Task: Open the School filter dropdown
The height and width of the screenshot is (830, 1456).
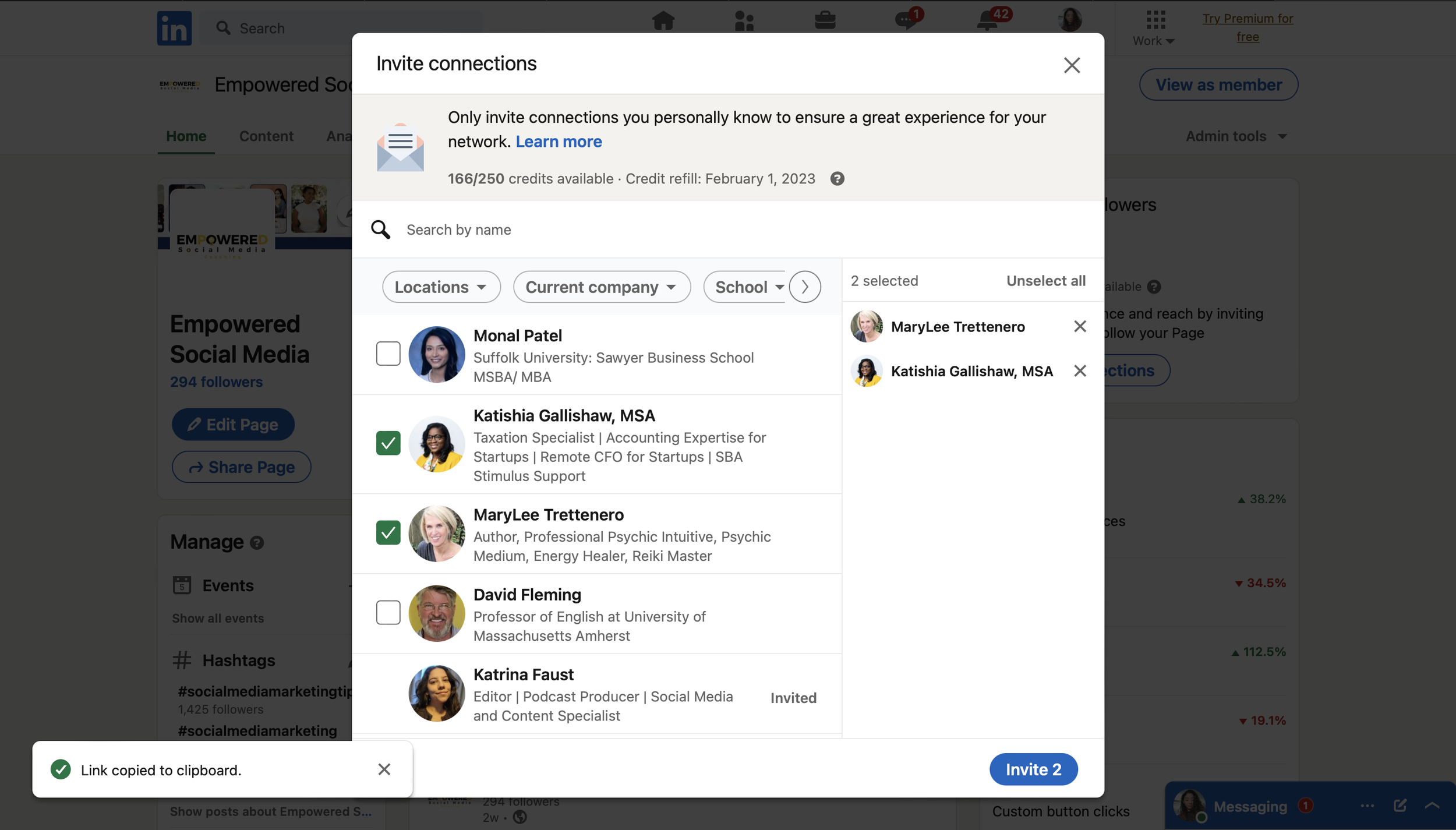Action: click(746, 287)
